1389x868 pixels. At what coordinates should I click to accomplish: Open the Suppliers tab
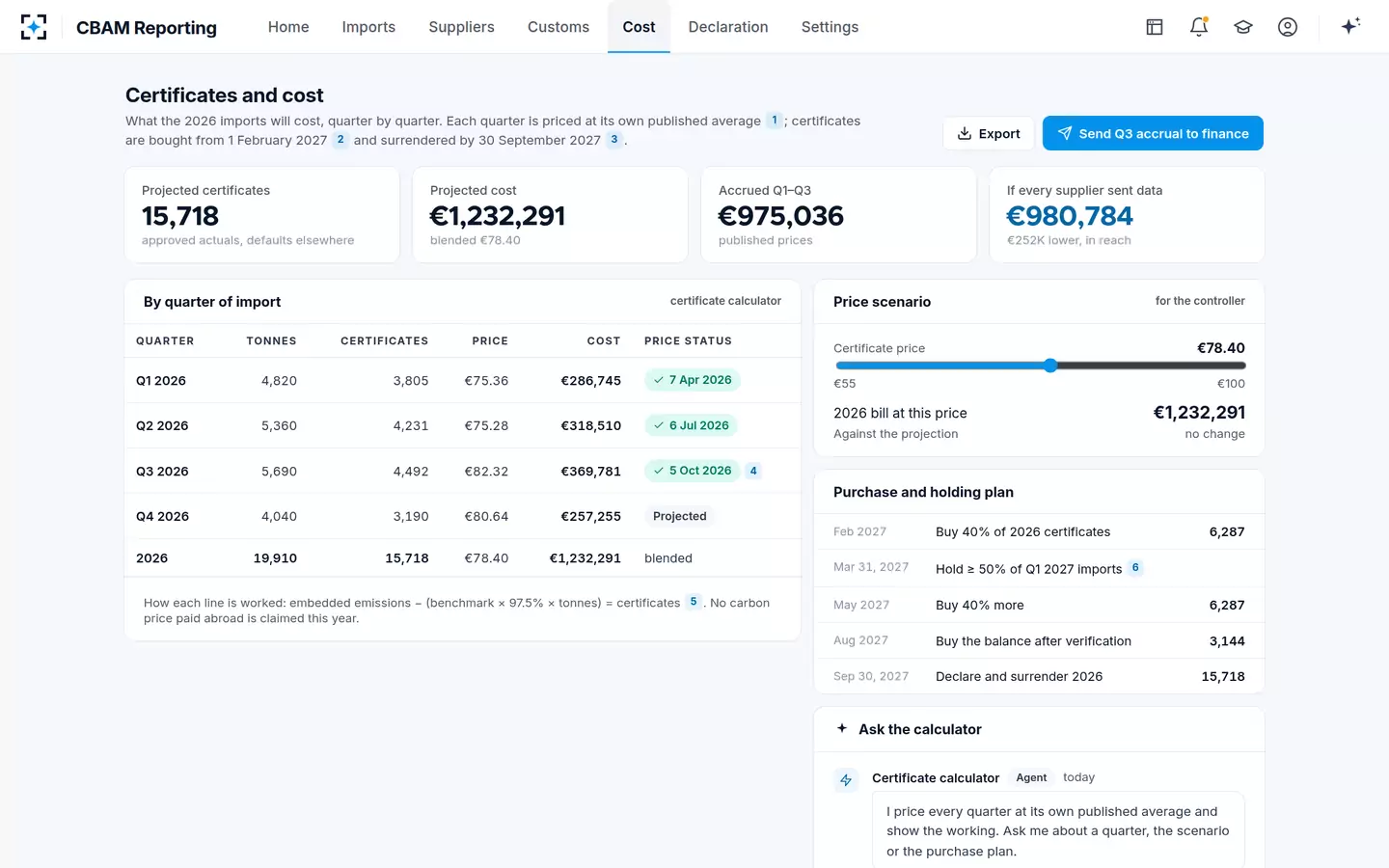[461, 27]
